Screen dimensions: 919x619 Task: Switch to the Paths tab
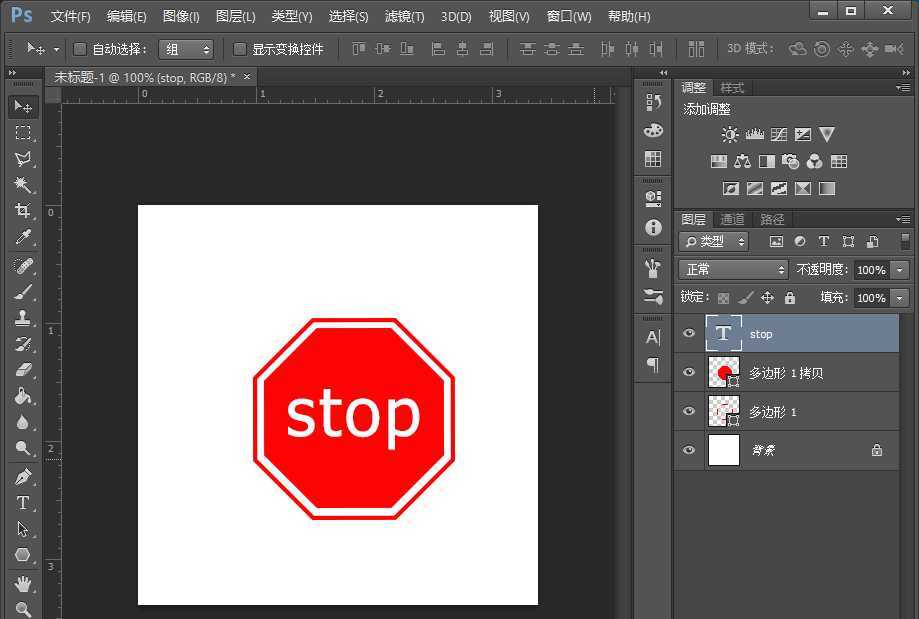tap(772, 219)
